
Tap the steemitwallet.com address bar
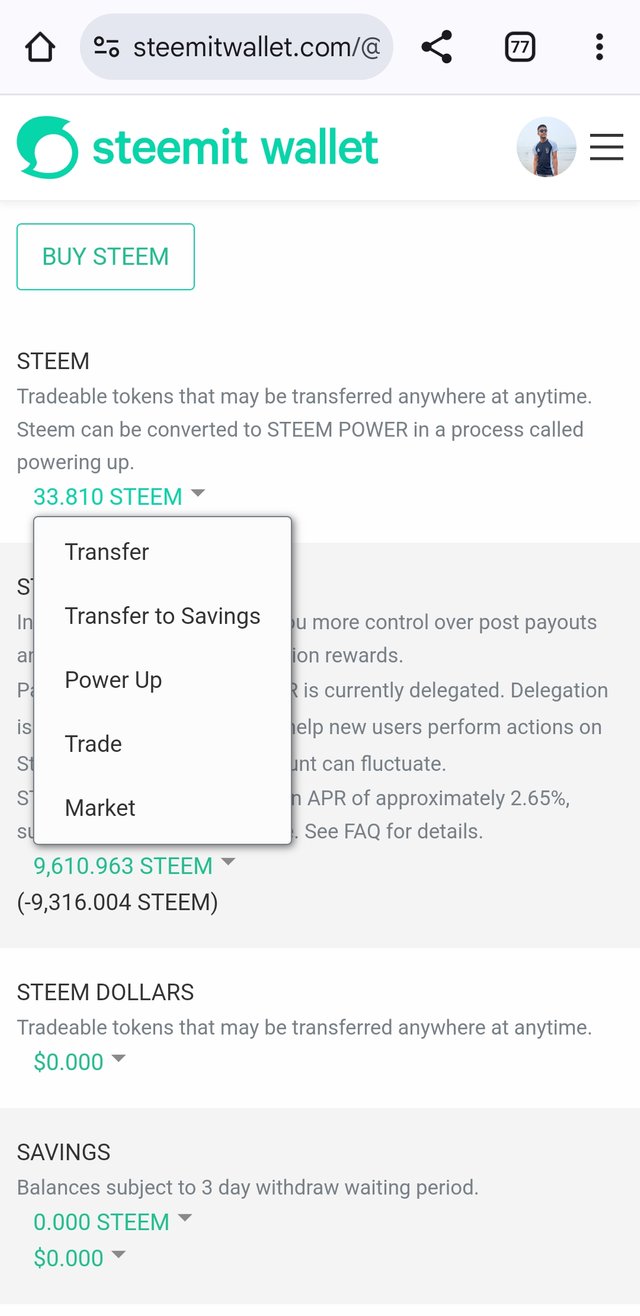point(256,47)
